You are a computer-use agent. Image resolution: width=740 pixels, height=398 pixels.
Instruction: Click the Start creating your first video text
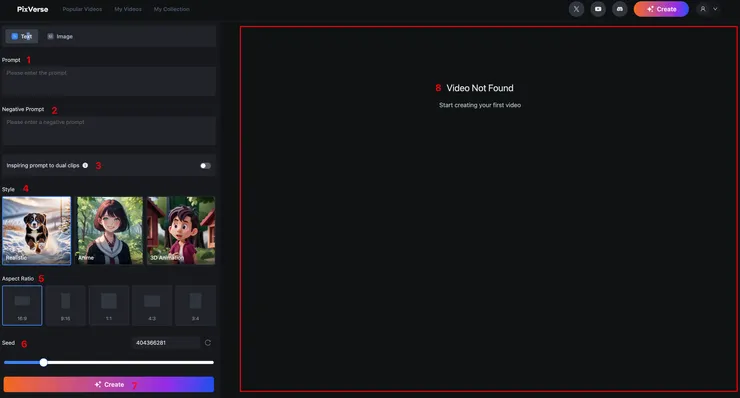coord(480,105)
